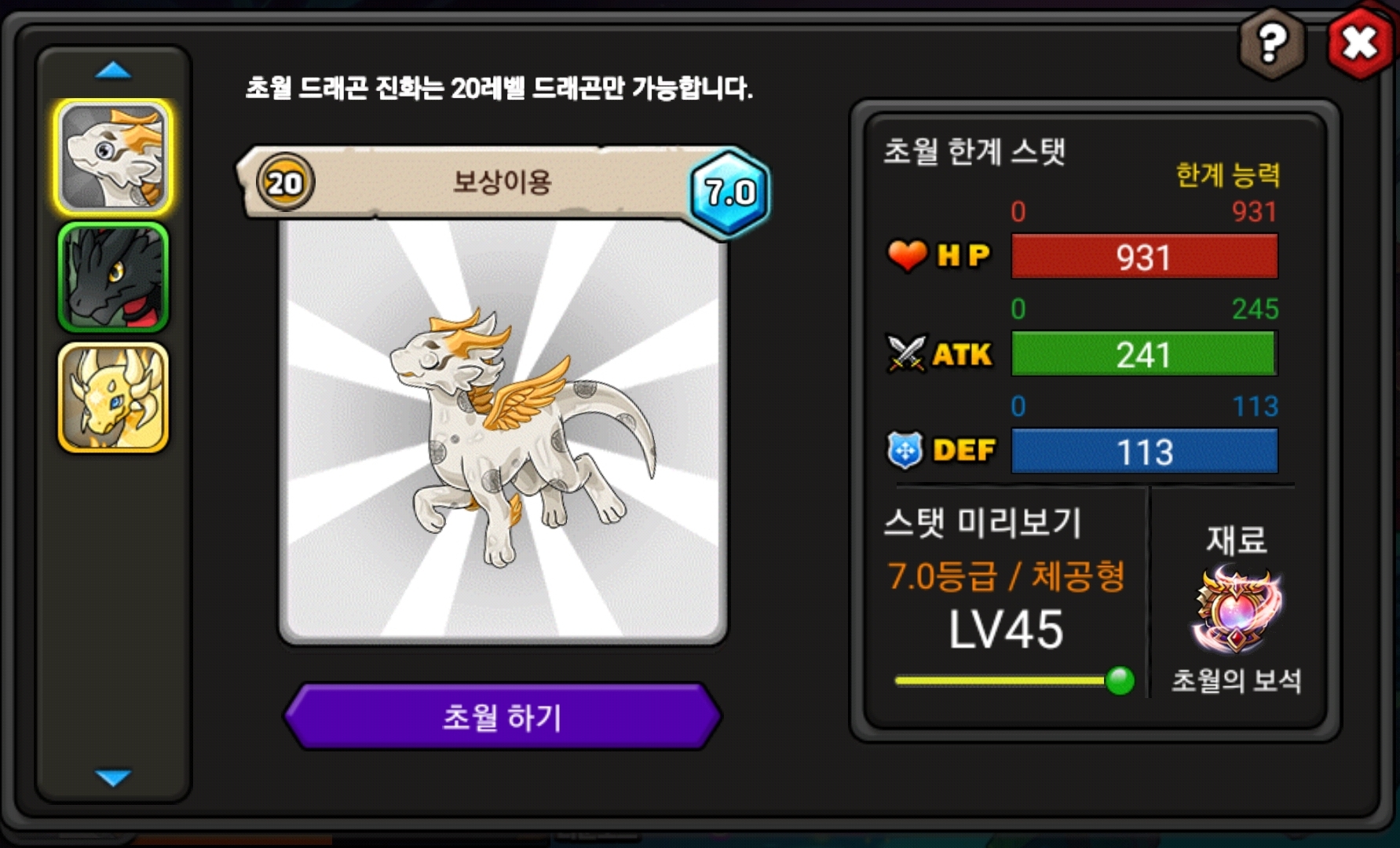Screen dimensions: 1400x848
Task: Click the 초월의 보석 material gem icon
Action: [x=1237, y=610]
